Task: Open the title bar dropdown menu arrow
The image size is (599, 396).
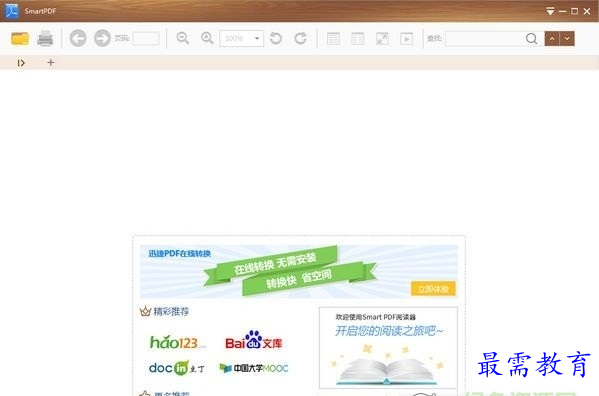Action: tap(550, 11)
